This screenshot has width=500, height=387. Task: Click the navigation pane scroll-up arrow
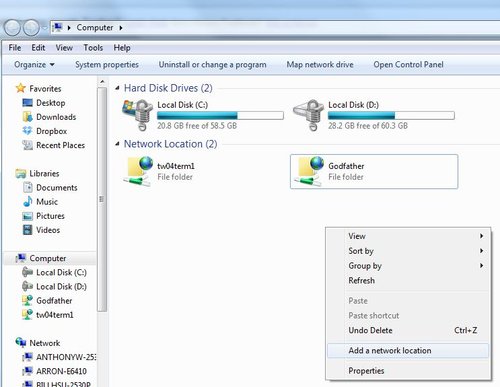[x=102, y=82]
